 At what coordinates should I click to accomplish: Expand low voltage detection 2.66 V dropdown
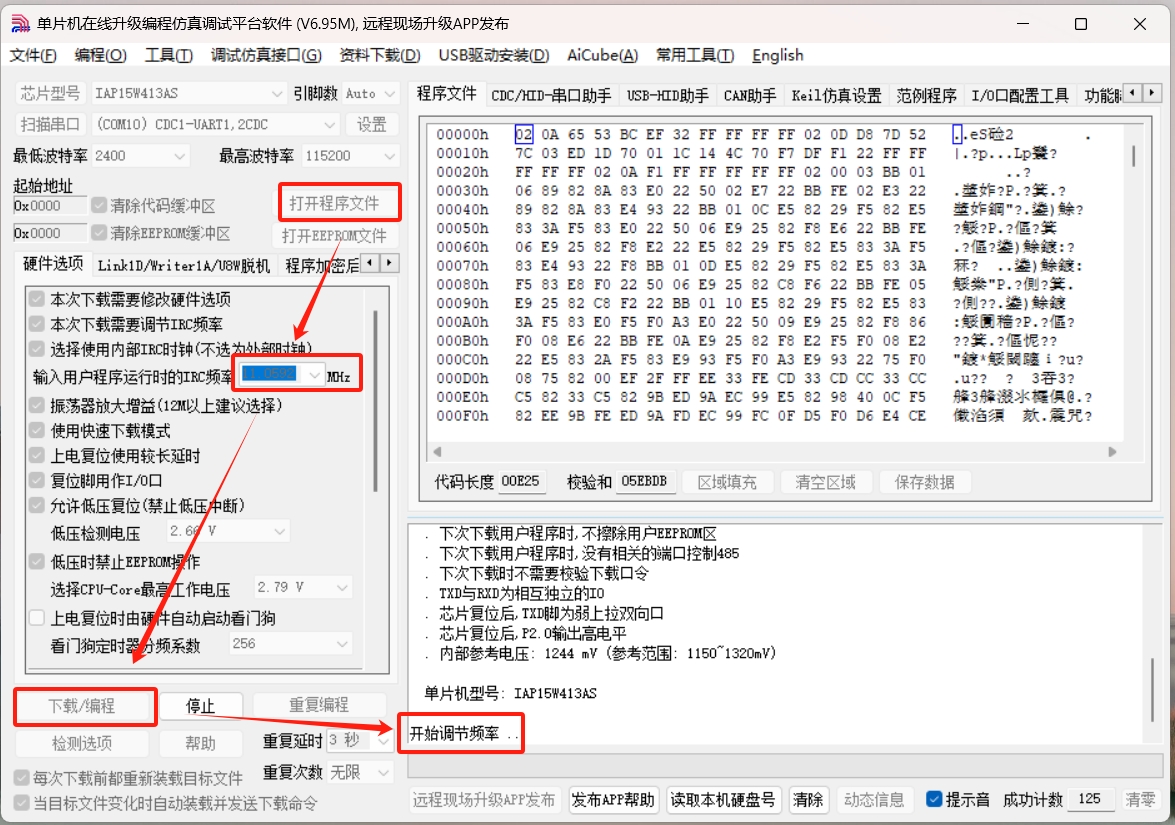click(280, 531)
